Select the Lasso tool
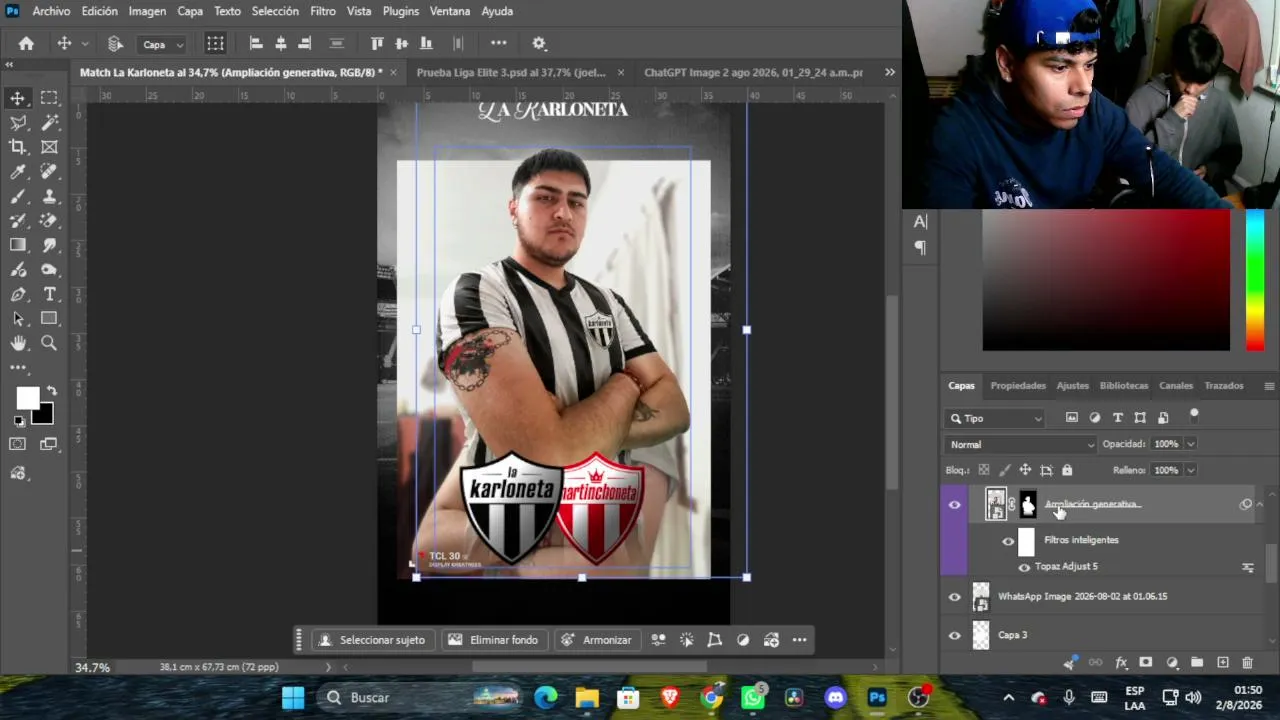The width and height of the screenshot is (1280, 720). pyautogui.click(x=18, y=122)
